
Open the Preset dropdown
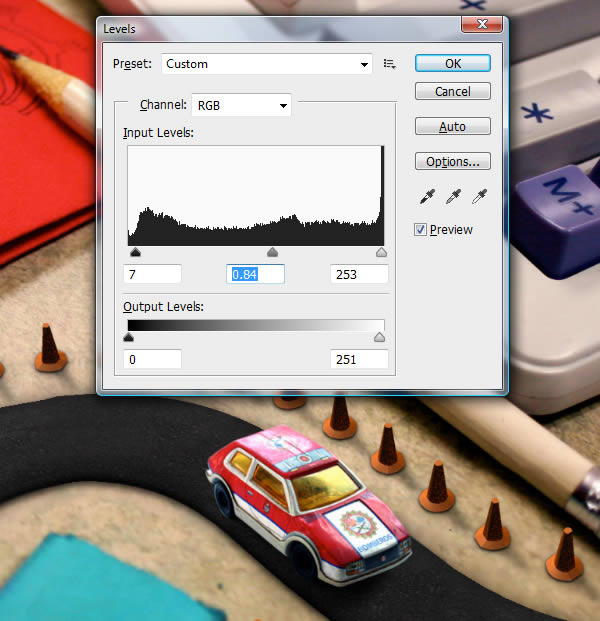(x=267, y=64)
